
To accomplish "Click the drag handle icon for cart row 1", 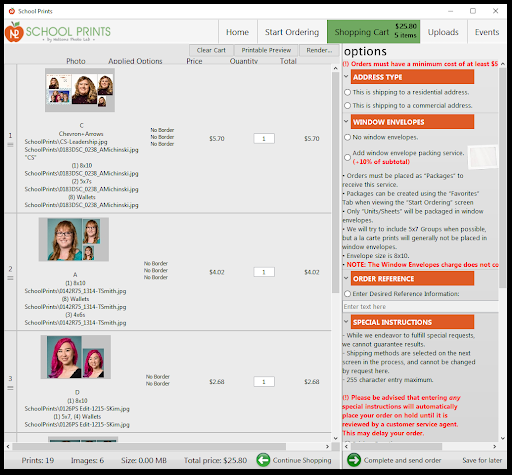I will coord(10,145).
